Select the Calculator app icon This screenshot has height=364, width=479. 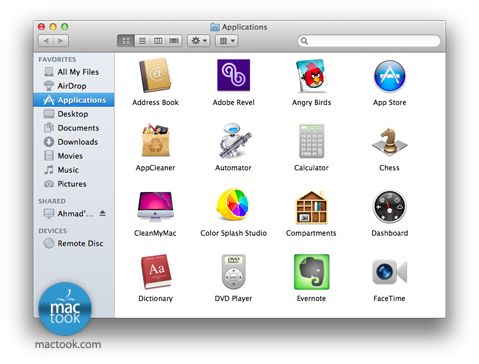pyautogui.click(x=311, y=141)
